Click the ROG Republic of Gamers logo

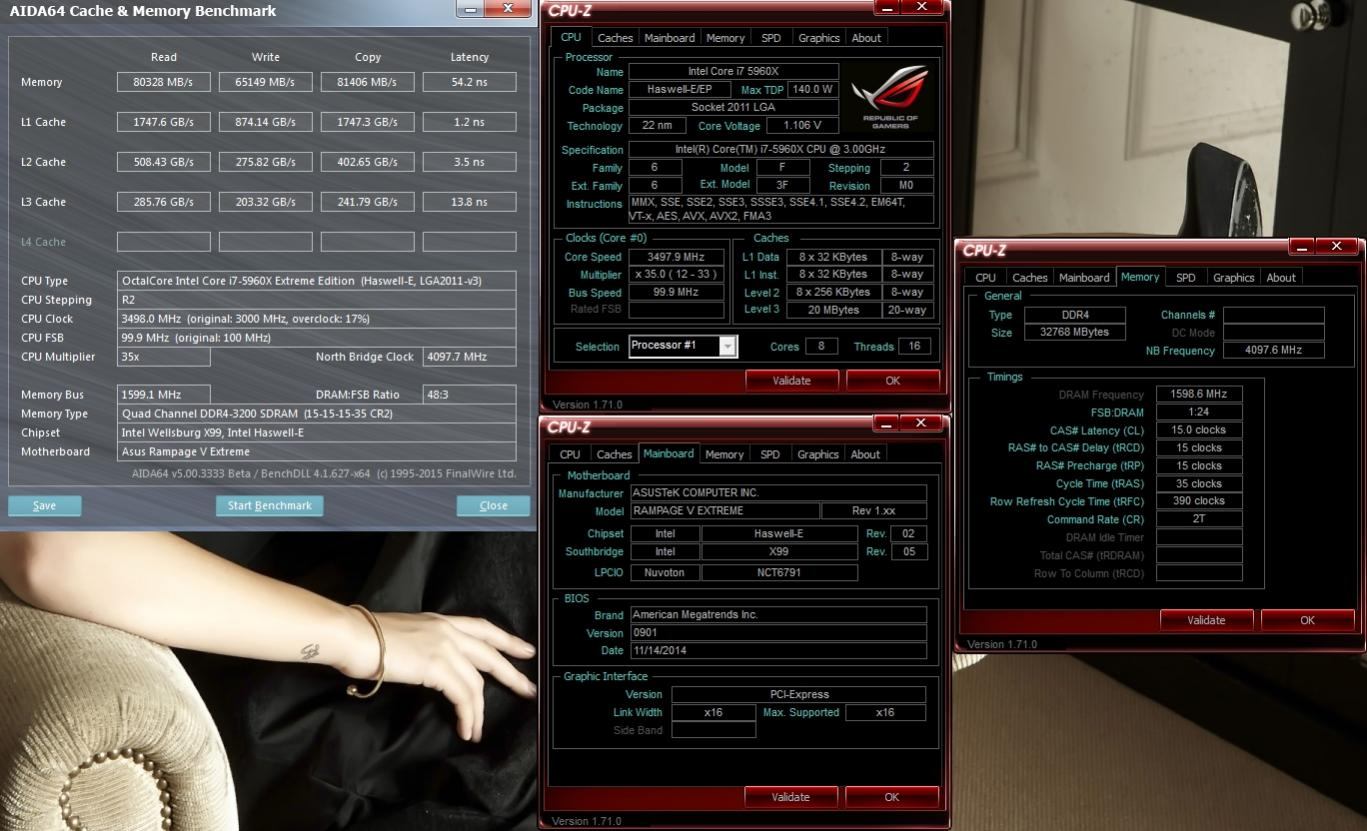coord(889,97)
